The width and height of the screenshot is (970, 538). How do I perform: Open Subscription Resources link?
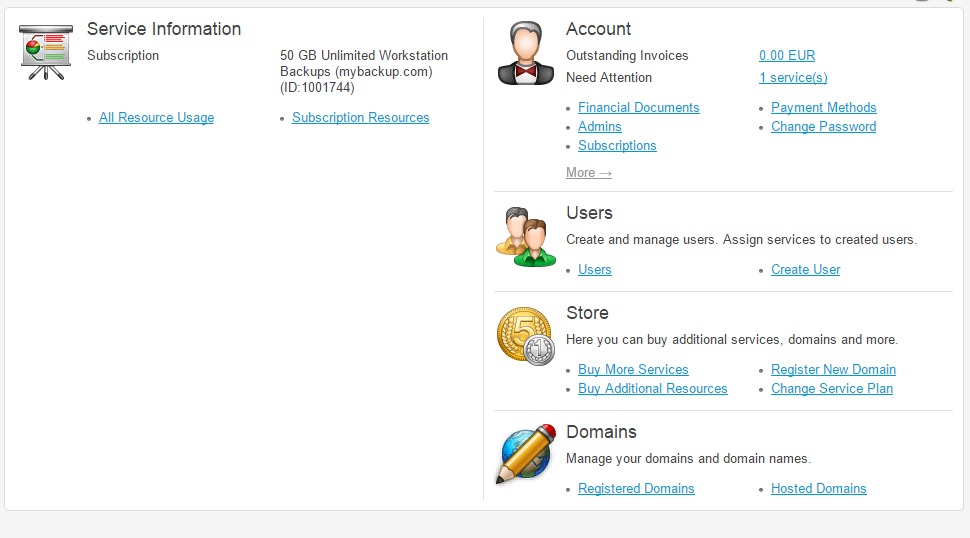[361, 117]
